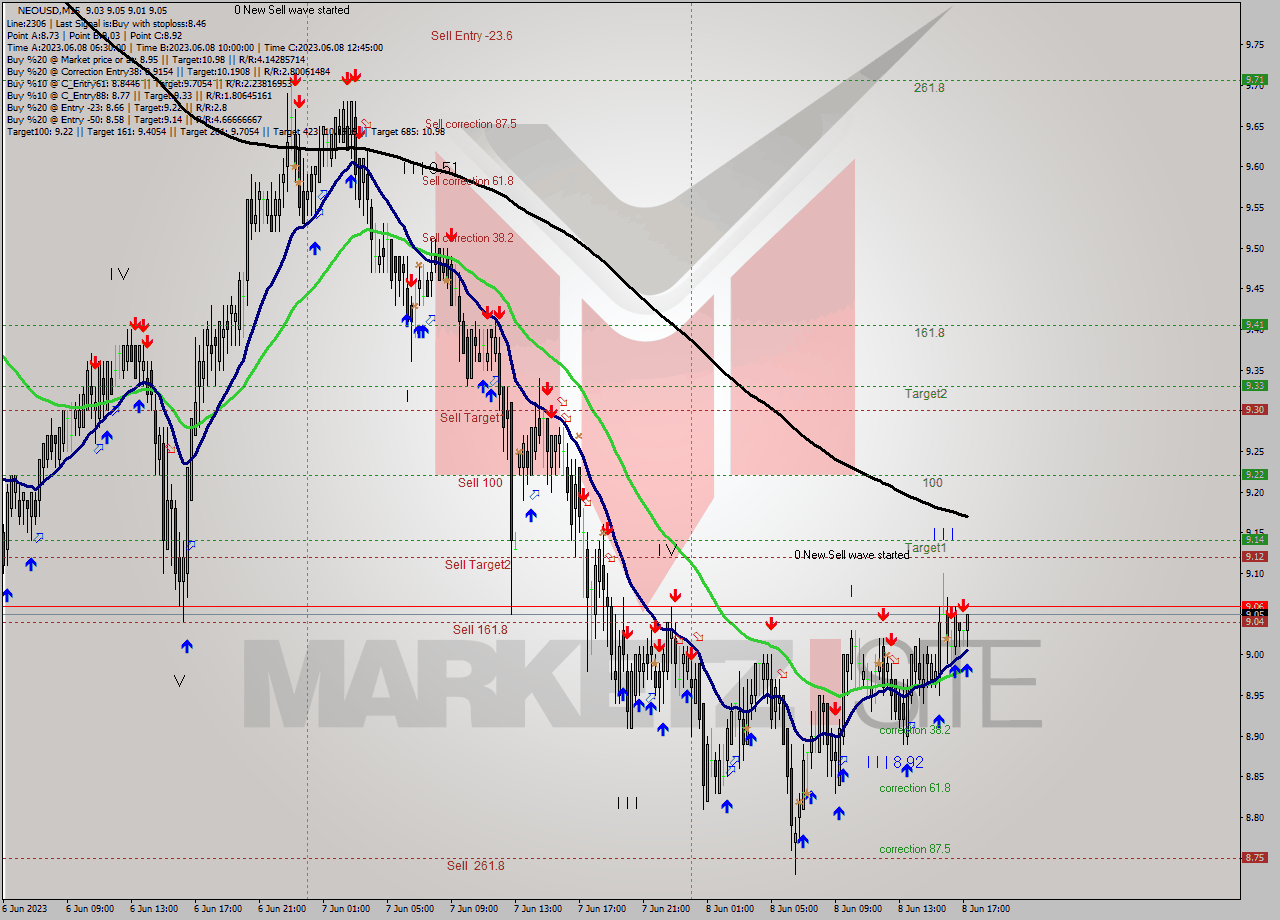The width and height of the screenshot is (1280, 920).
Task: Click the green 9.22 price tag
Action: click(x=1254, y=474)
